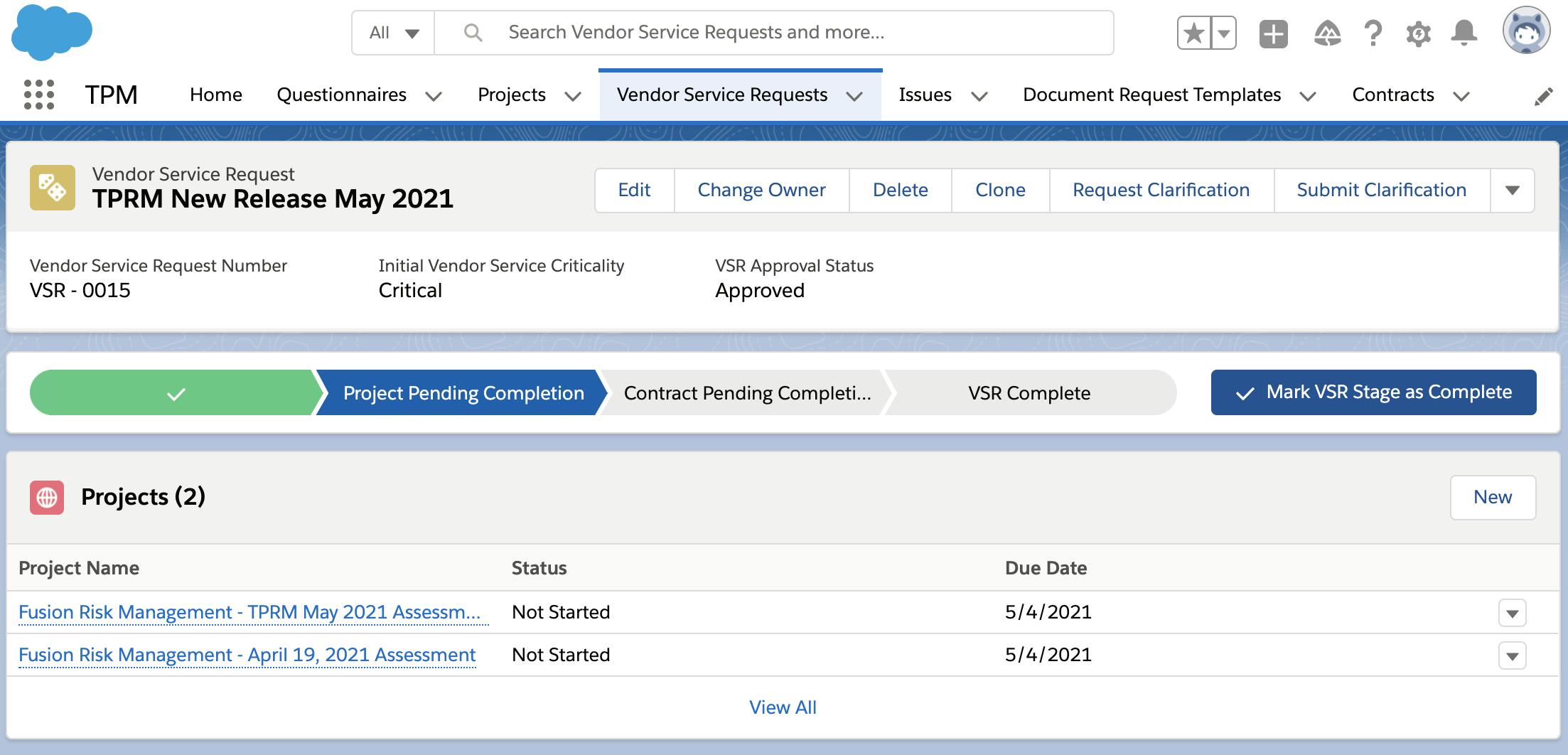
Task: Open the App Launcher waffle icon
Action: [41, 95]
